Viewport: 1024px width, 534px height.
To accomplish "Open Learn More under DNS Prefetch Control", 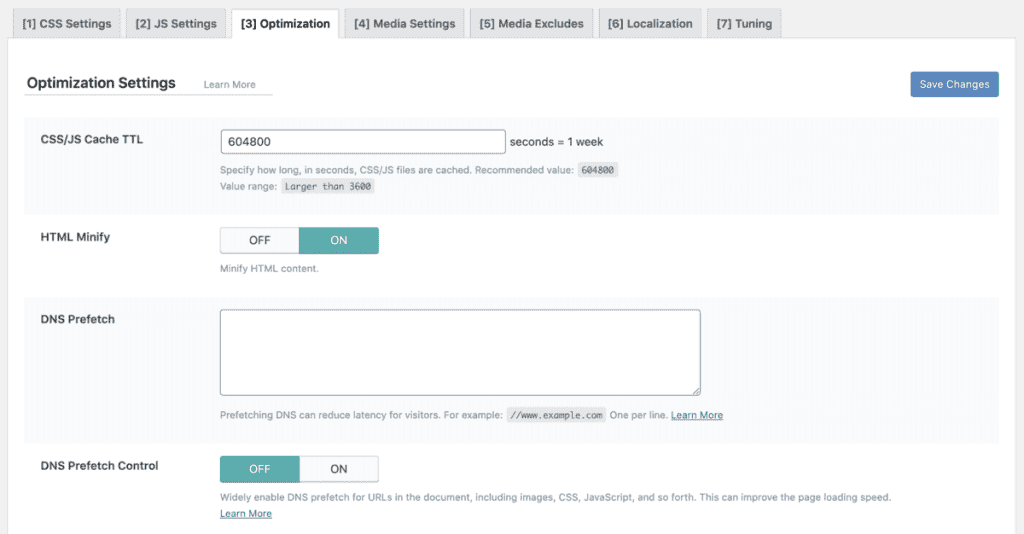I will click(x=246, y=514).
